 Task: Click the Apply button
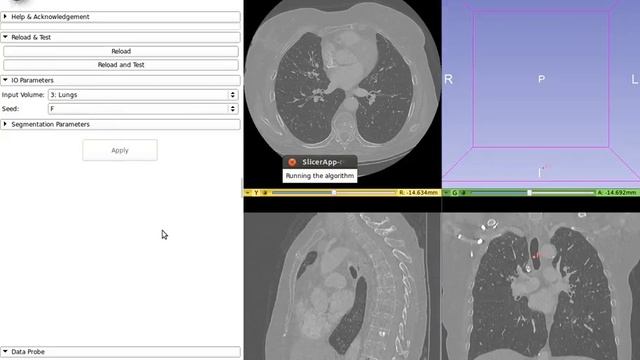pos(120,150)
